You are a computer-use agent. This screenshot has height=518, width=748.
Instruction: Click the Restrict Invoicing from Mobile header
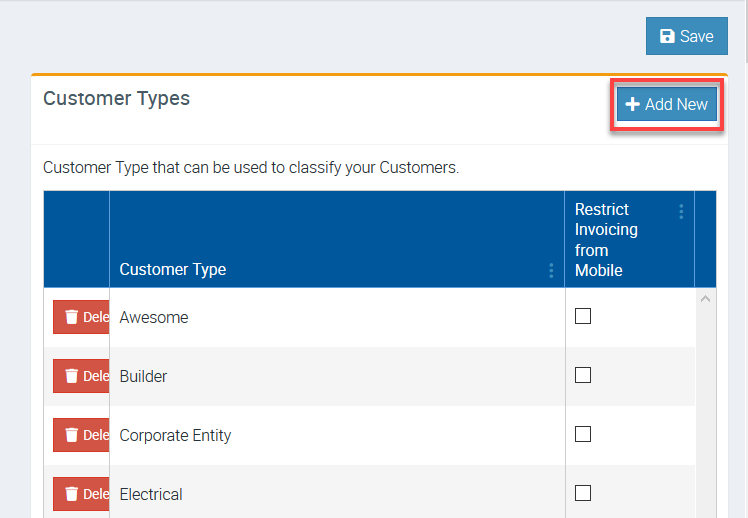coord(606,240)
